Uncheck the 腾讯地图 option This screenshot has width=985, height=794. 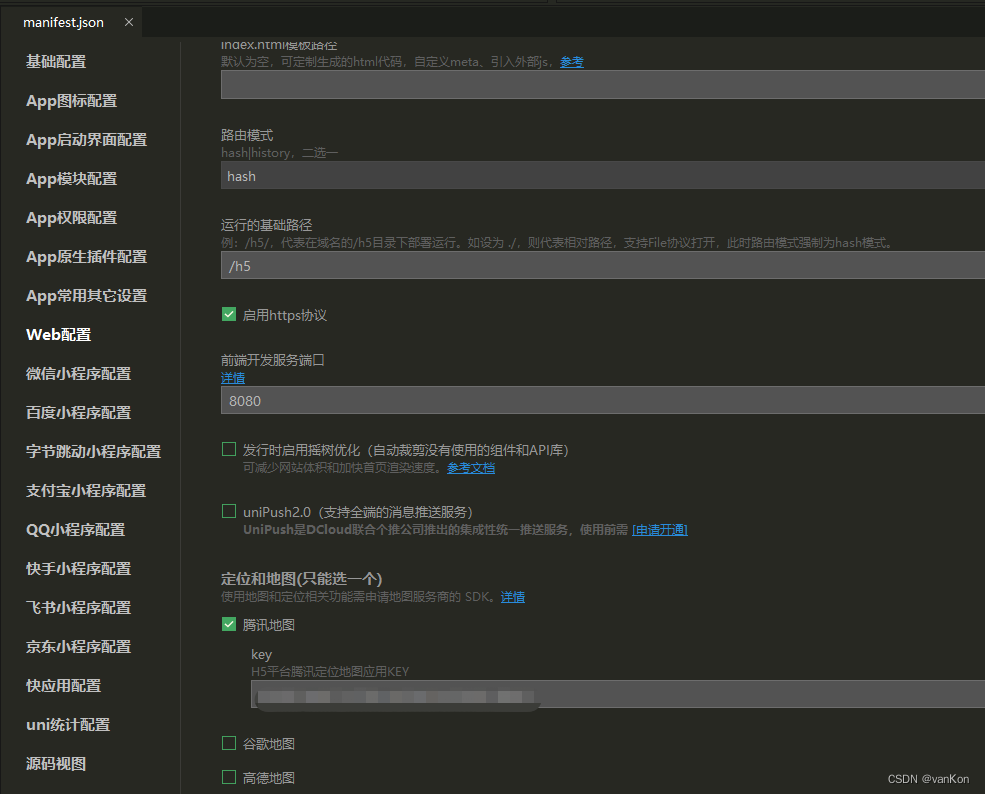point(229,624)
